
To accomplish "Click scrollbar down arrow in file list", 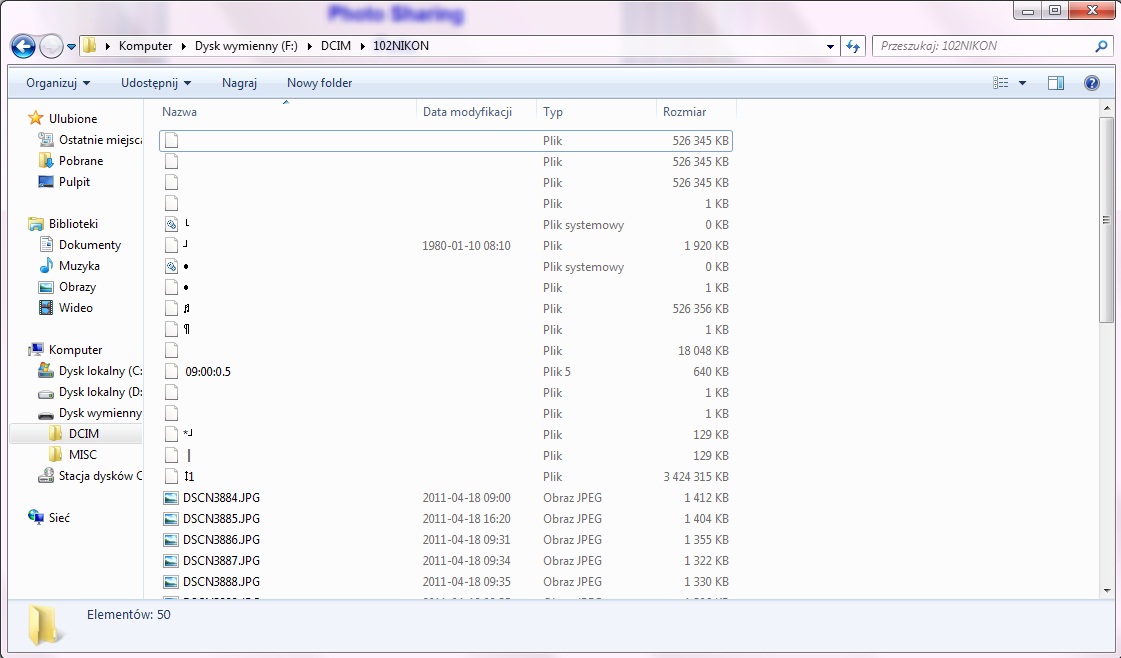I will 1107,591.
